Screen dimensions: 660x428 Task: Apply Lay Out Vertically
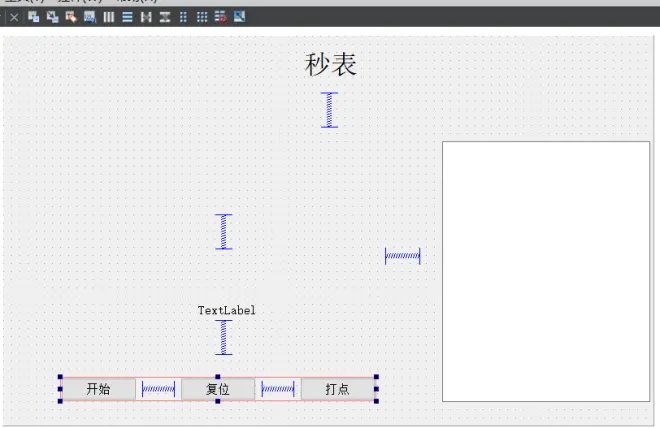(127, 17)
